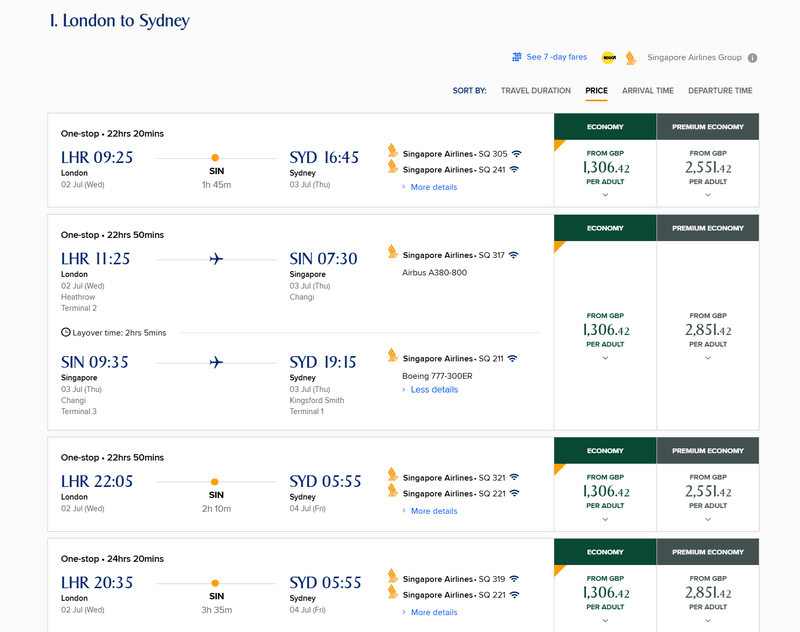This screenshot has height=632, width=800.
Task: Click airline logo next to SQ 319
Action: coord(392,576)
